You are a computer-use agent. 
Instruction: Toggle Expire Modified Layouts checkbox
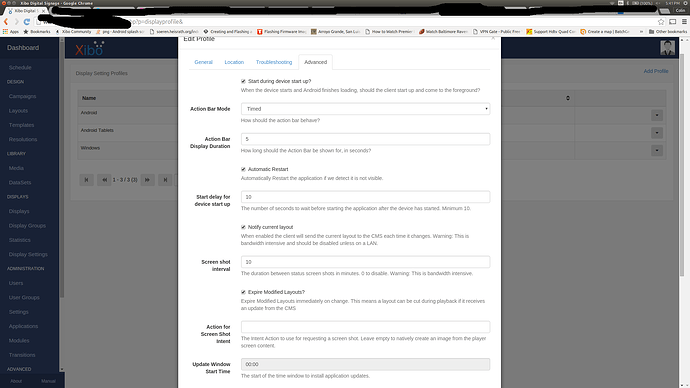pos(243,292)
